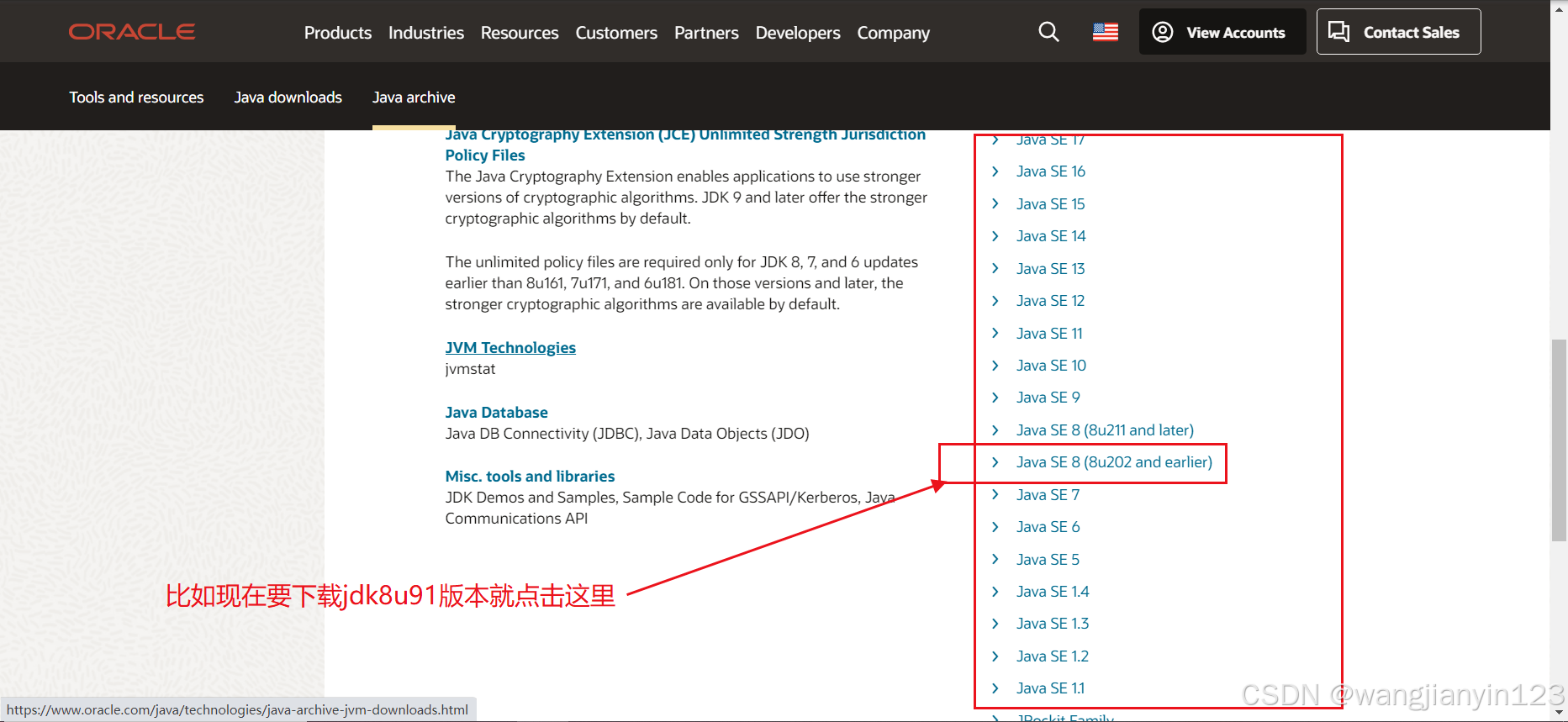Click the chevron beside Java SE 7
Viewport: 1568px width, 722px height.
point(995,495)
